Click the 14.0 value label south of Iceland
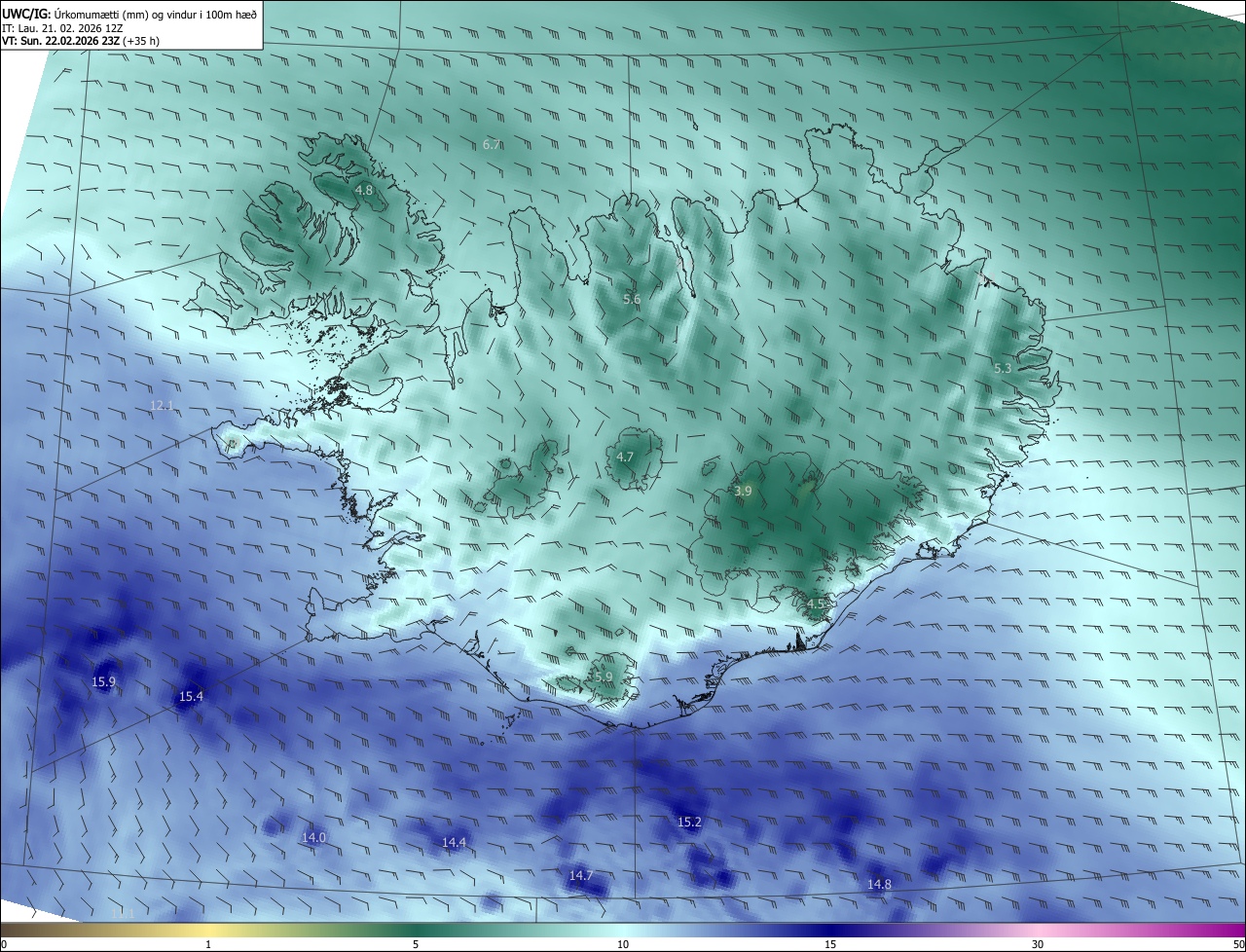This screenshot has width=1246, height=952. 313,837
